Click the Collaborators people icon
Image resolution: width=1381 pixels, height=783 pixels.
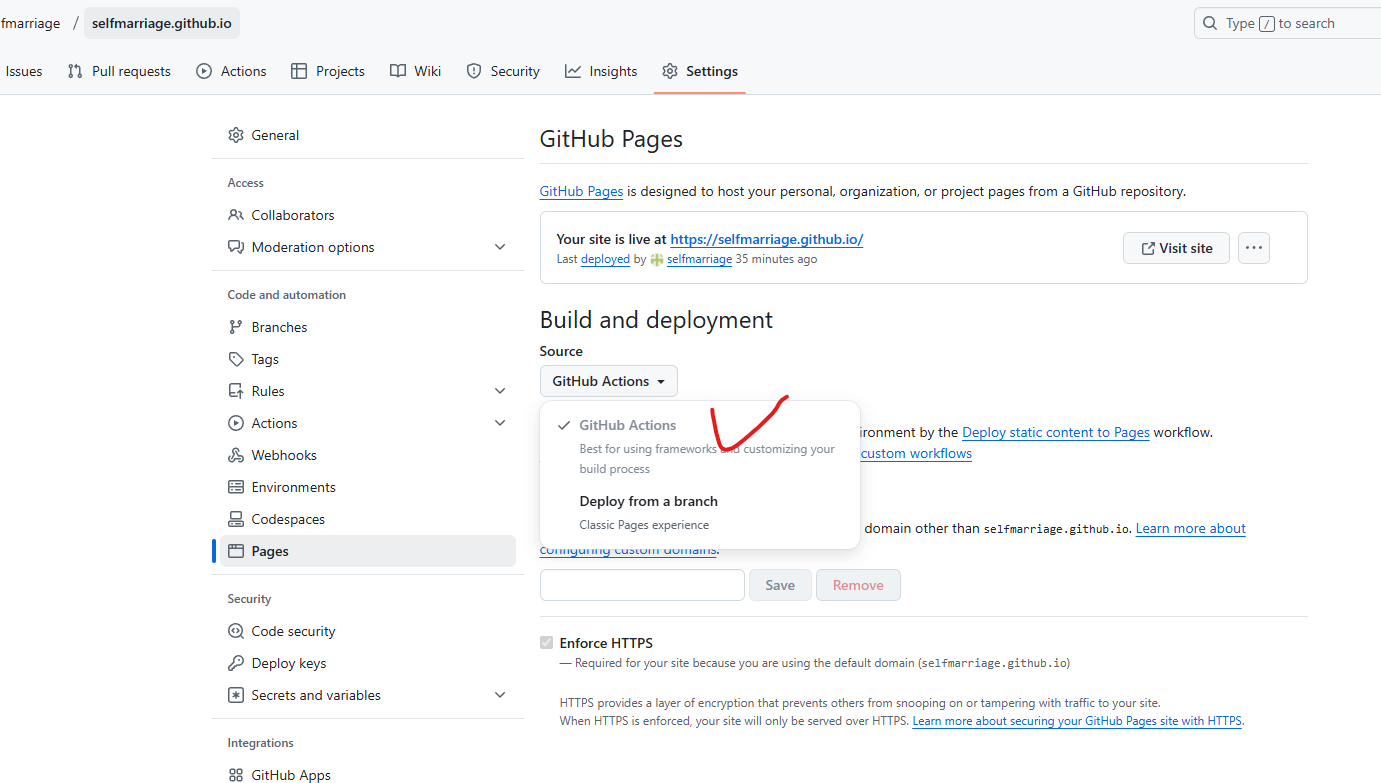click(x=236, y=215)
